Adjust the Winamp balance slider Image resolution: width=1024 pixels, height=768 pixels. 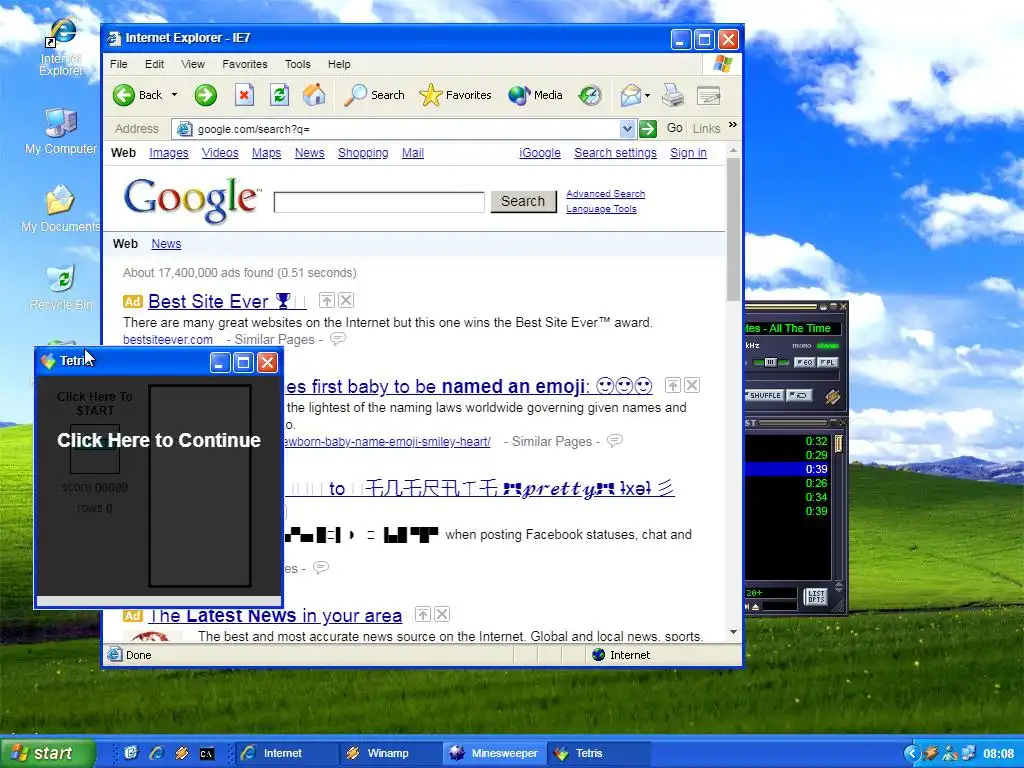[x=769, y=362]
